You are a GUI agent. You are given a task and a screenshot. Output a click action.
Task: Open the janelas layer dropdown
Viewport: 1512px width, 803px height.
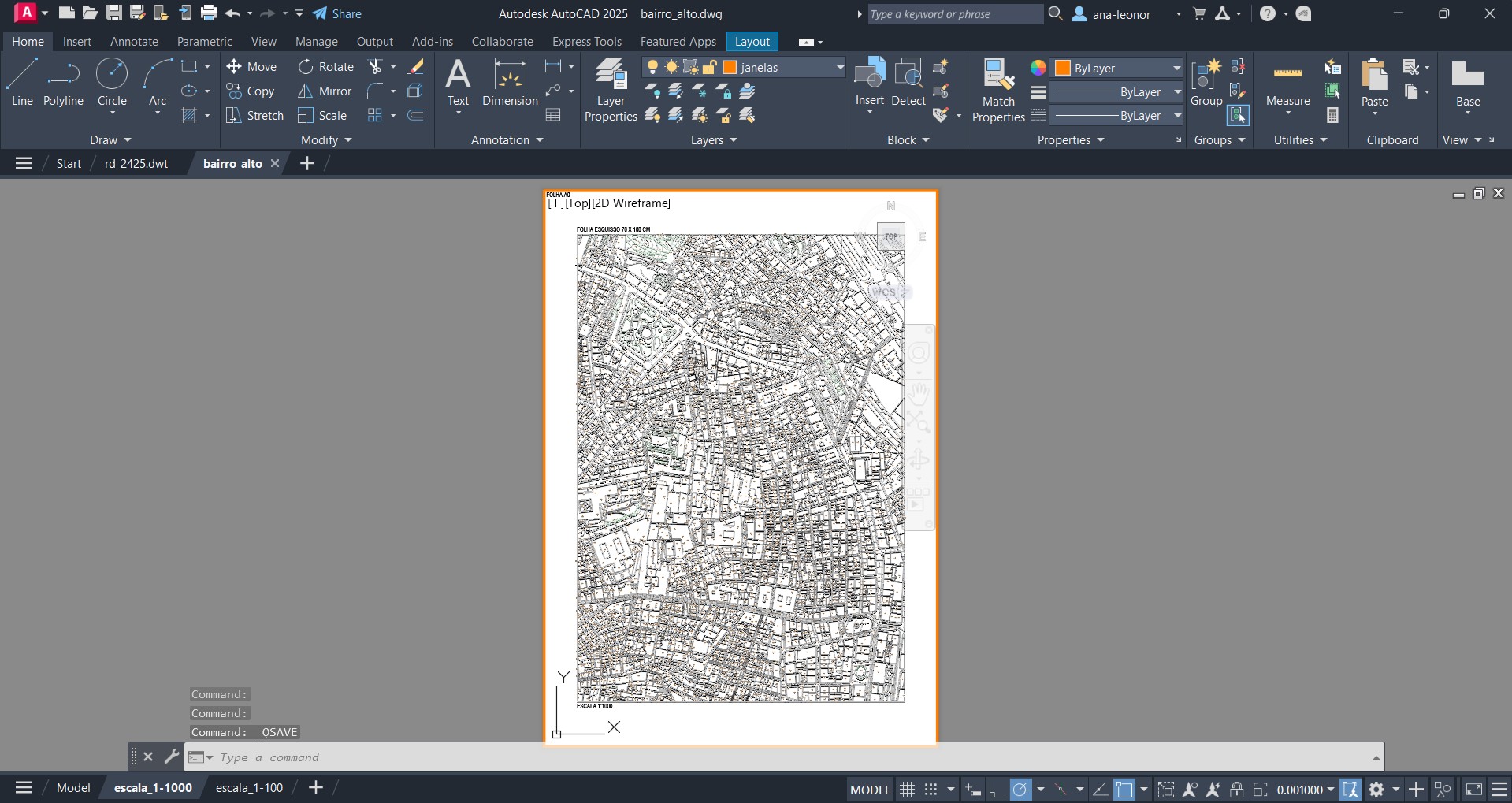coord(840,68)
